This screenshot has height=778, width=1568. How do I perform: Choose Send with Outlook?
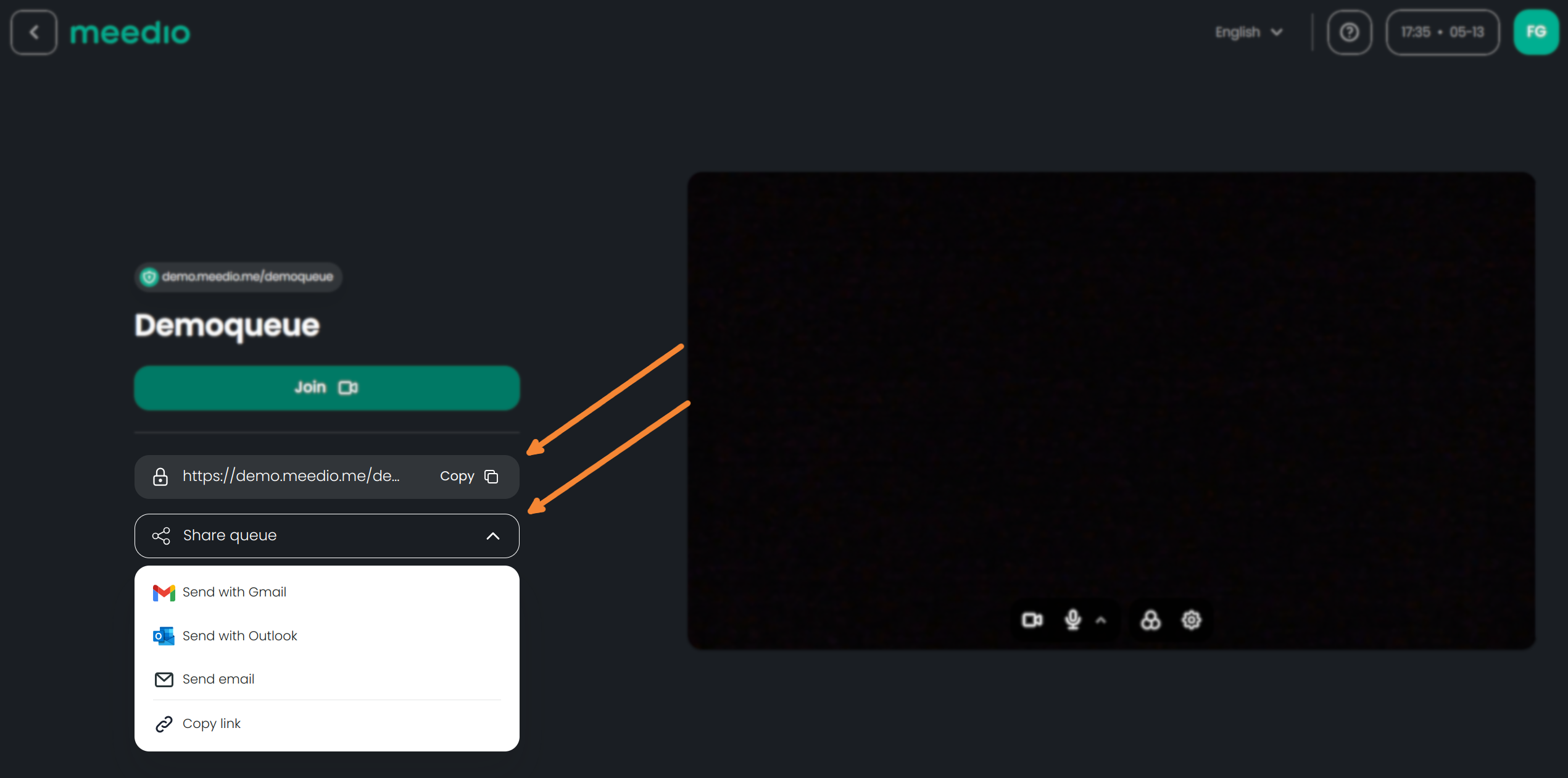326,636
